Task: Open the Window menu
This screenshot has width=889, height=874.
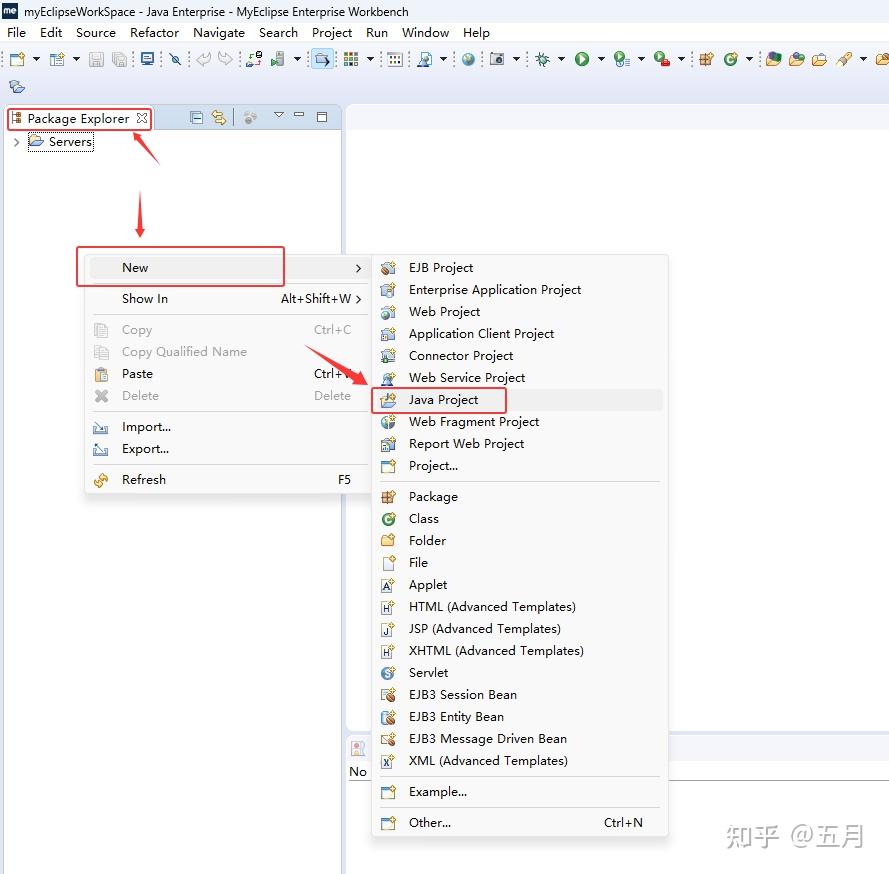Action: 425,32
